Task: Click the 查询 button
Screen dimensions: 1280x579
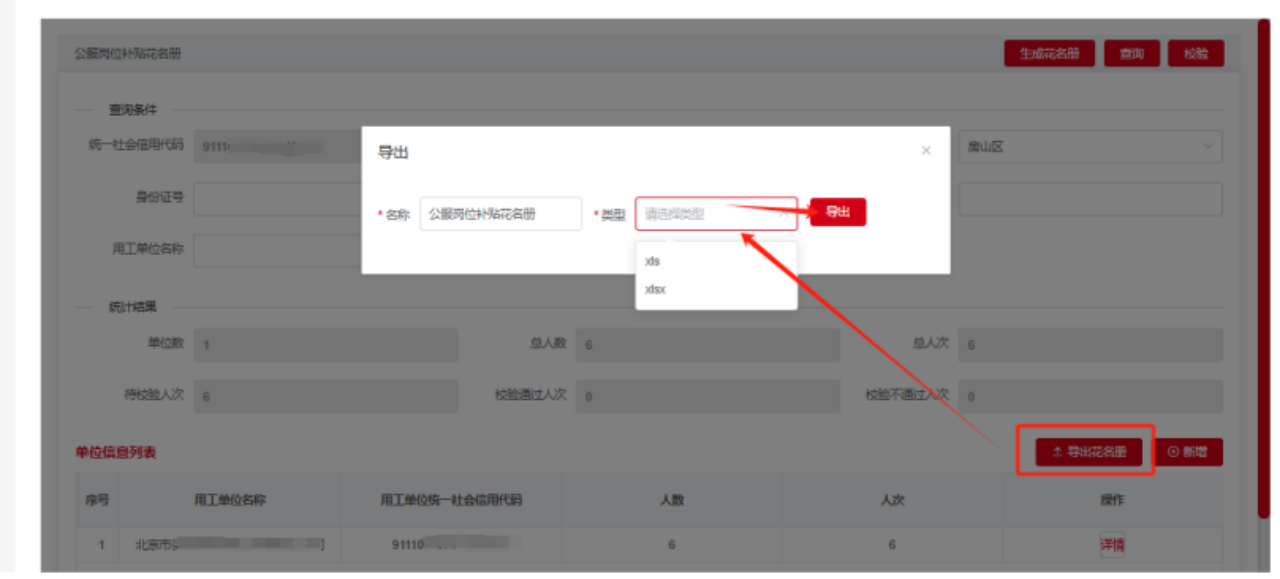Action: (x=1131, y=54)
